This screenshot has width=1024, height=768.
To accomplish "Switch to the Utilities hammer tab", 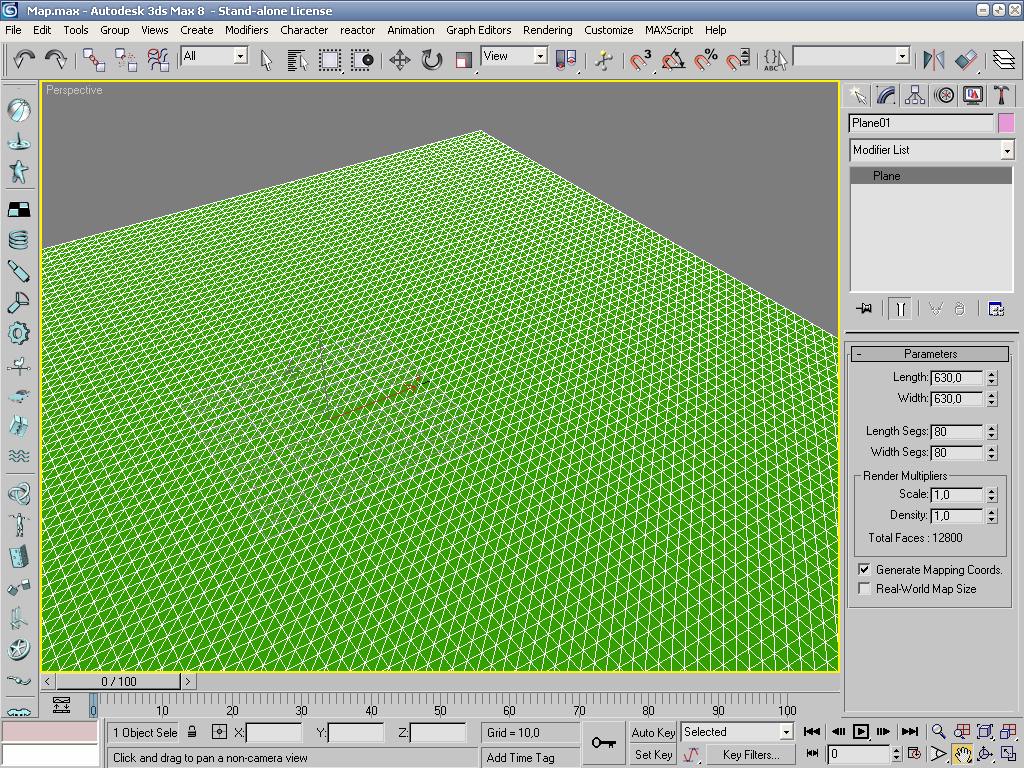I will tap(1001, 95).
